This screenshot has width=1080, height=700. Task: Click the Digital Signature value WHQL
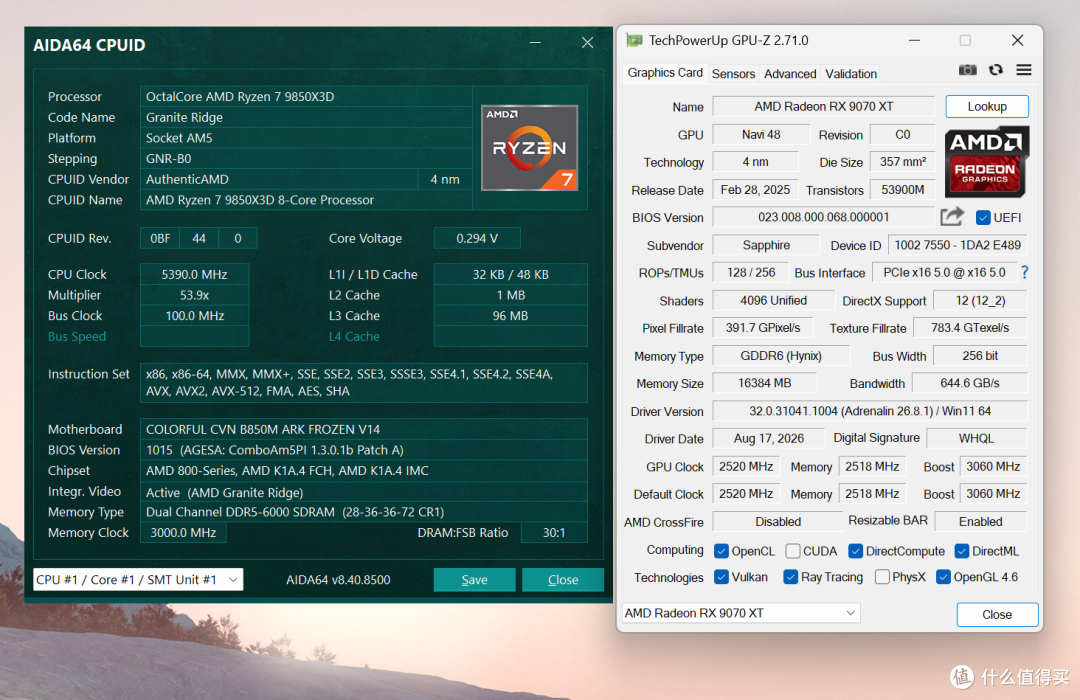pos(976,439)
